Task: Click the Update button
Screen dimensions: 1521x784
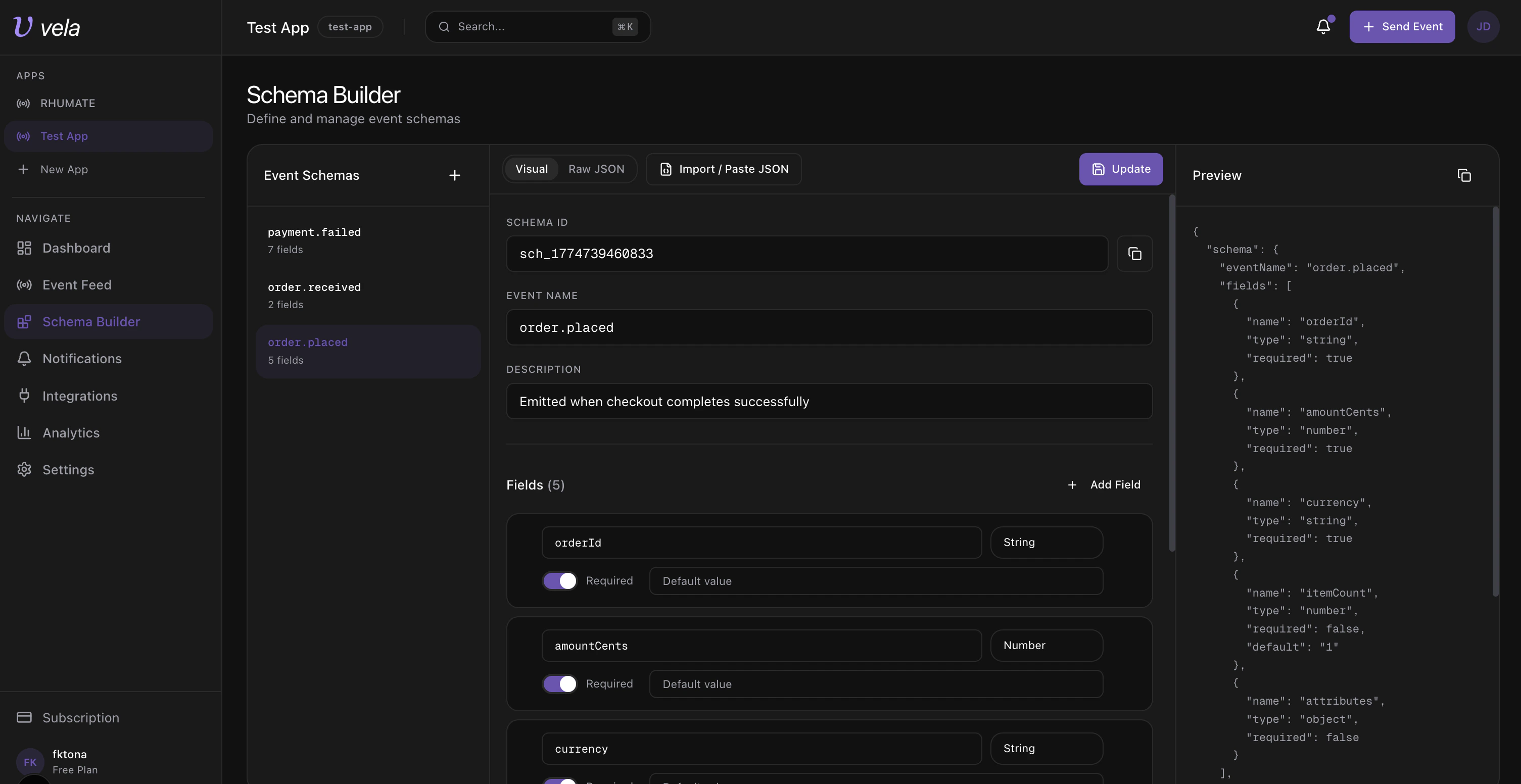Action: (1120, 169)
